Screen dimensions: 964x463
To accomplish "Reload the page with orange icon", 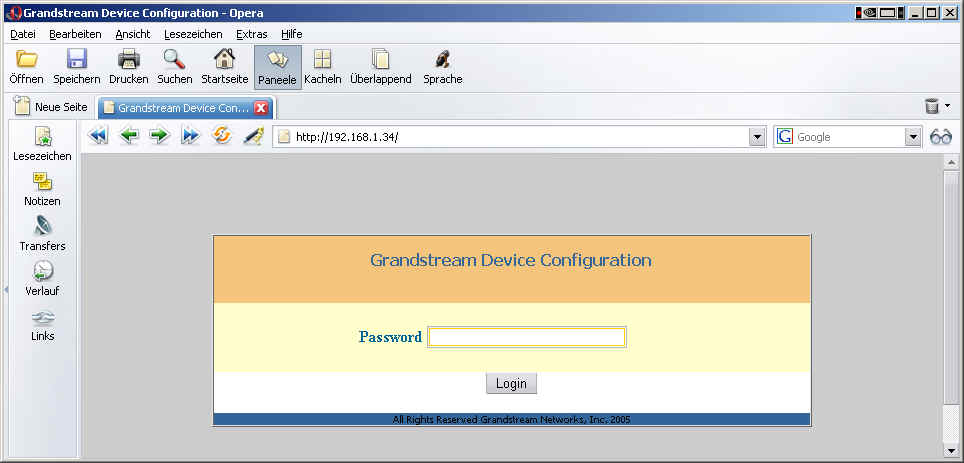I will pos(222,136).
